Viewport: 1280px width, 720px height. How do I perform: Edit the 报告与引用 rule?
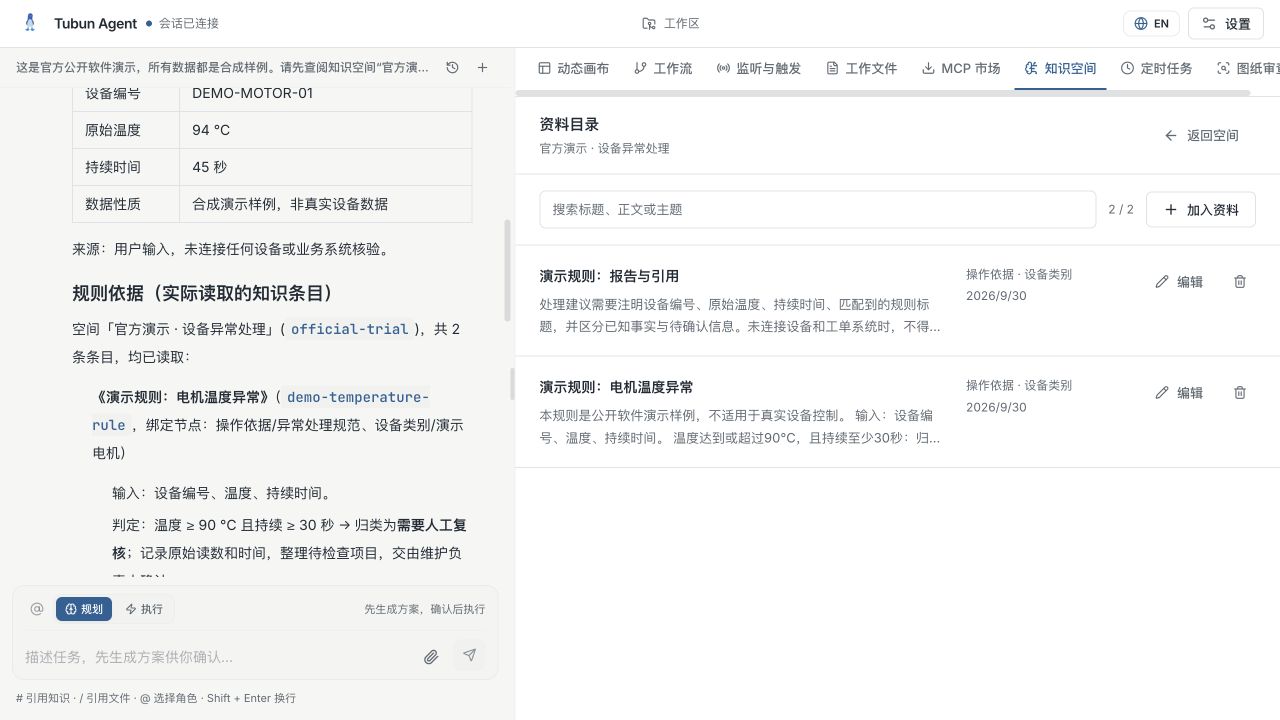(1179, 282)
